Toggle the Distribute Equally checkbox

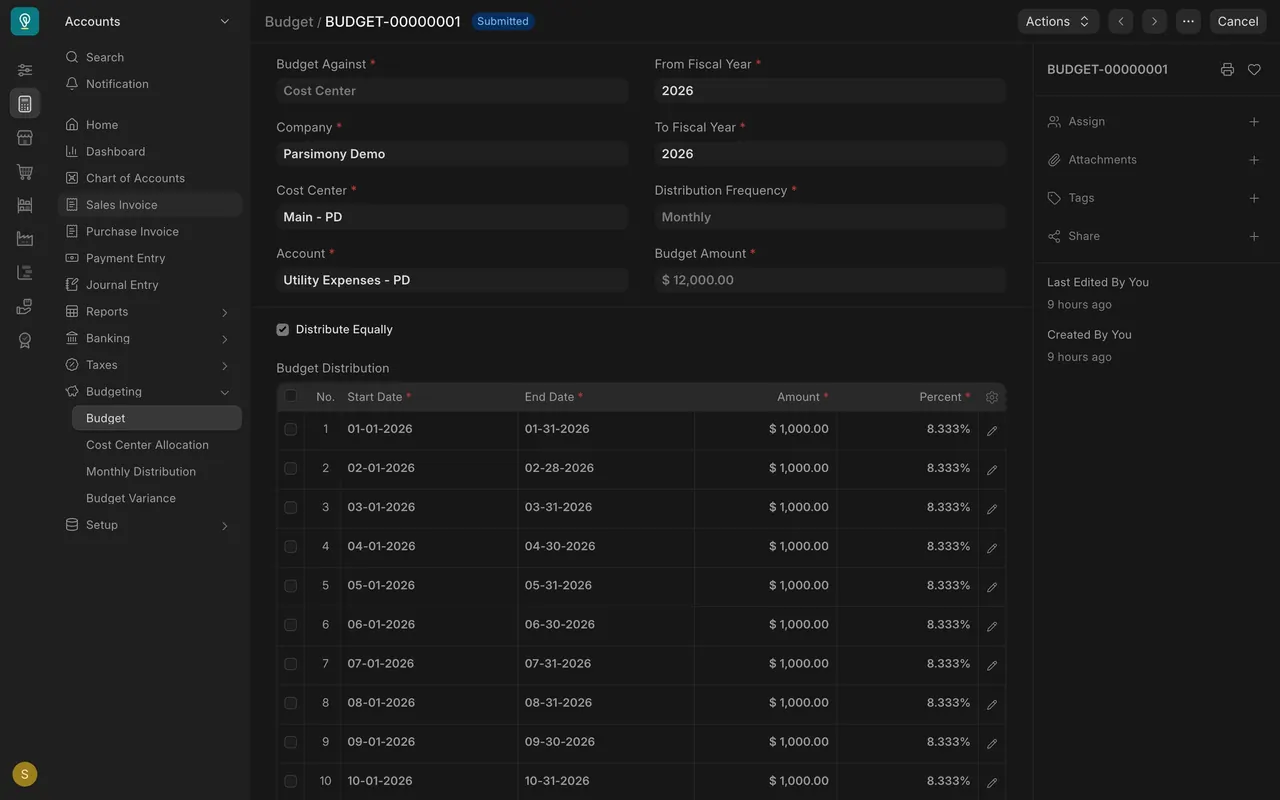pos(283,330)
